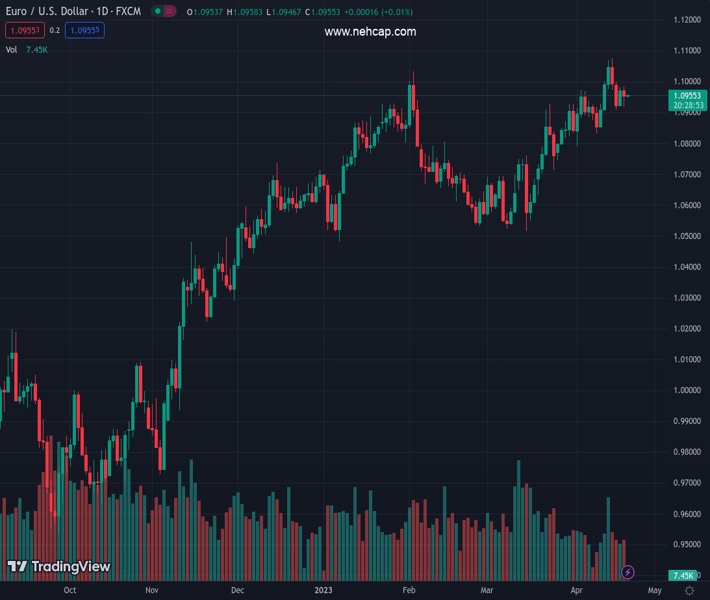The width and height of the screenshot is (710, 600).
Task: Toggle the market status indicator pill
Action: click(x=164, y=11)
